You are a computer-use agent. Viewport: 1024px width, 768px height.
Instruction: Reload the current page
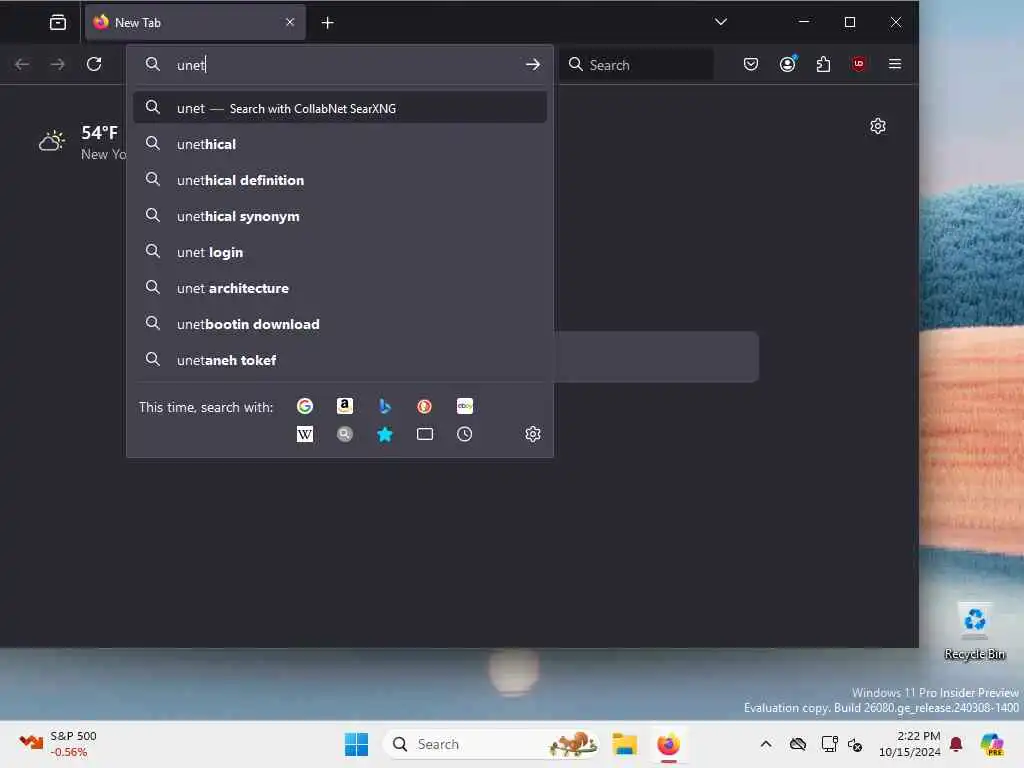pos(94,64)
